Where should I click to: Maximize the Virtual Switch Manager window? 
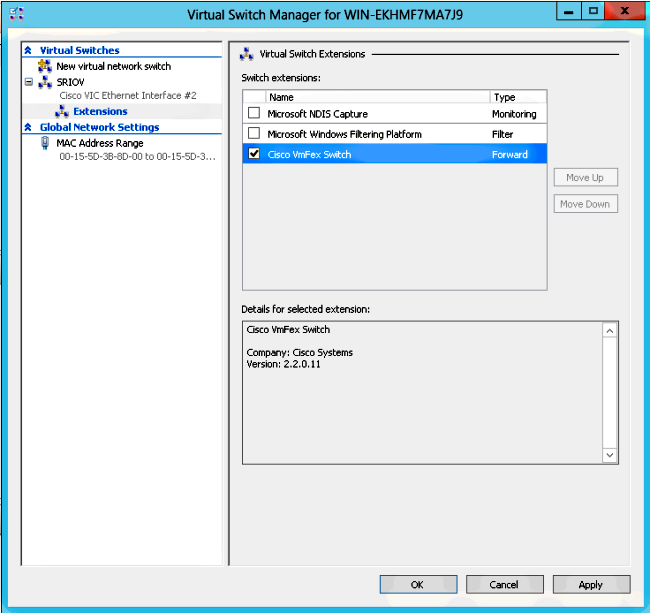[x=593, y=11]
